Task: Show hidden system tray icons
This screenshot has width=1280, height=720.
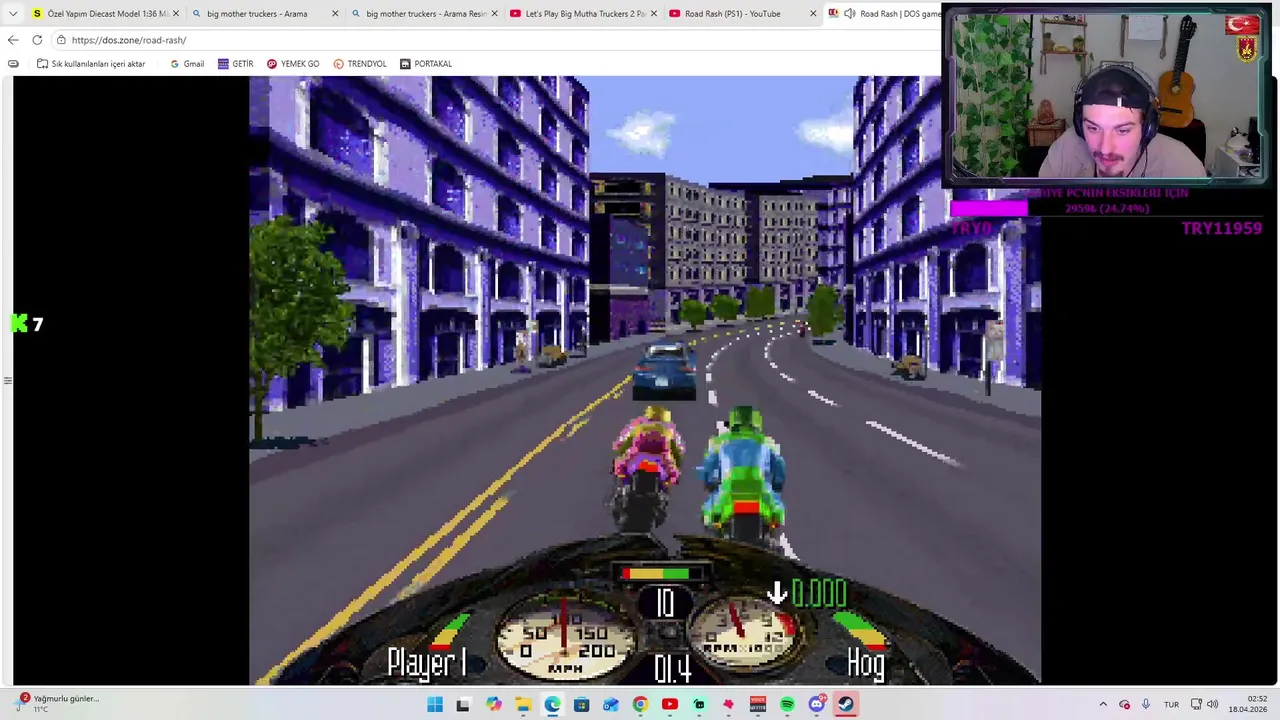Action: pos(1103,704)
